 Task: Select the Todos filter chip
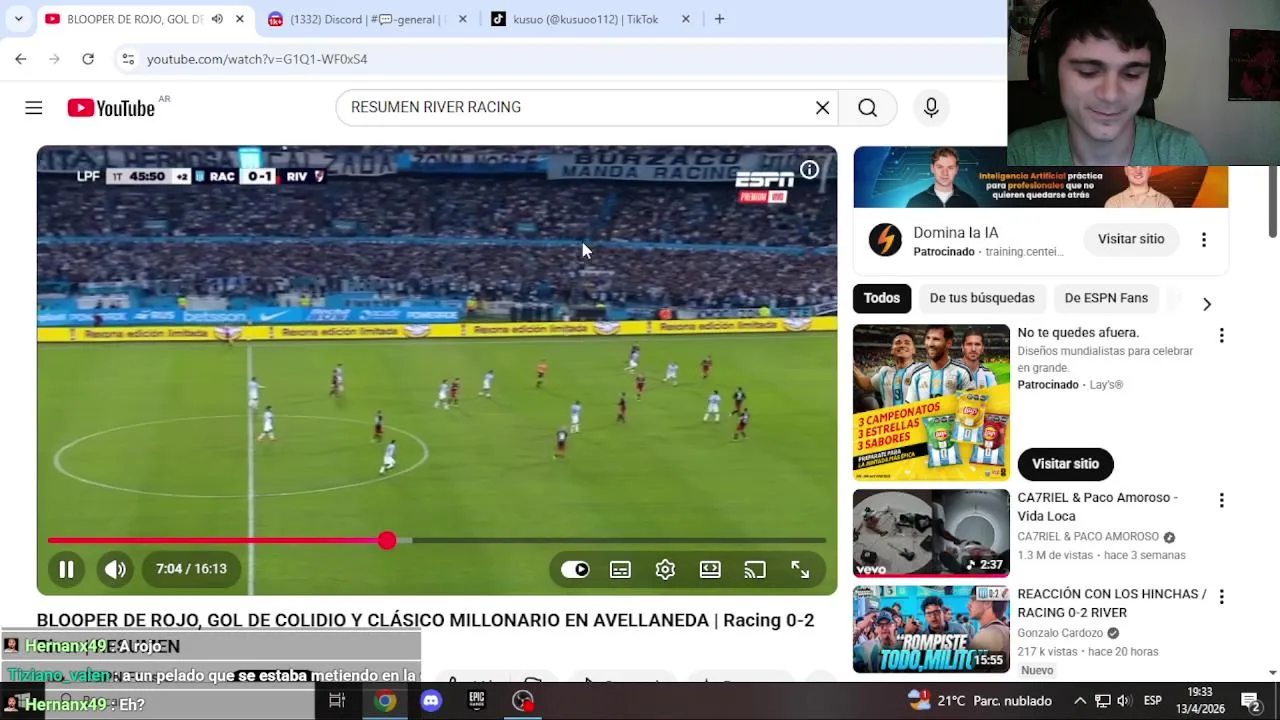coord(882,298)
